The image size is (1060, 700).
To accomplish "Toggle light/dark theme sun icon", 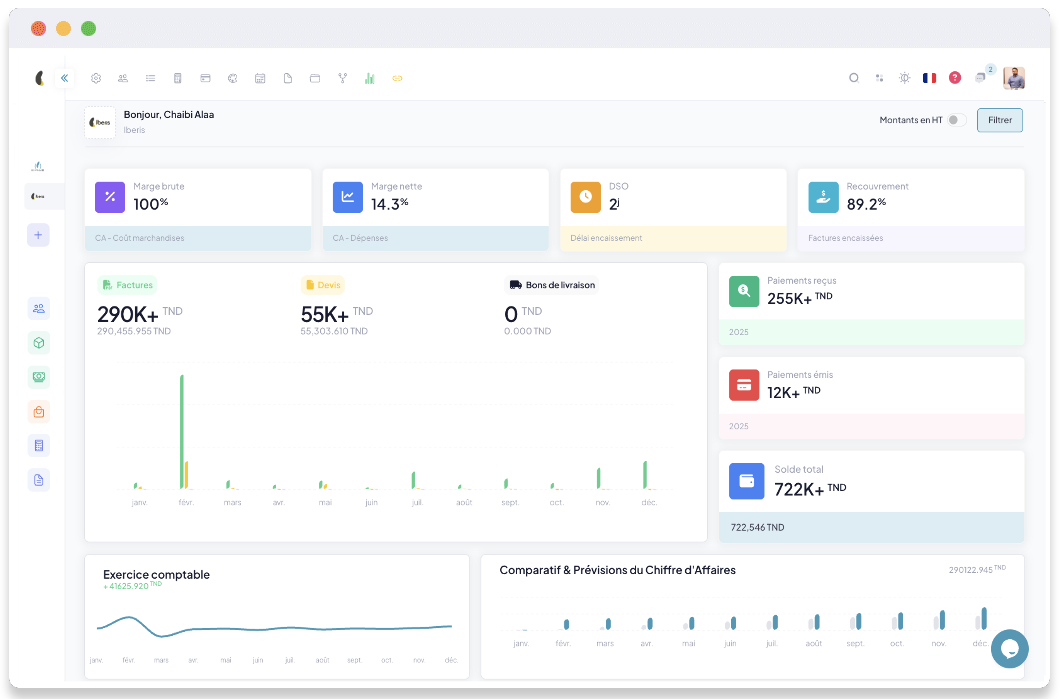I will (904, 78).
